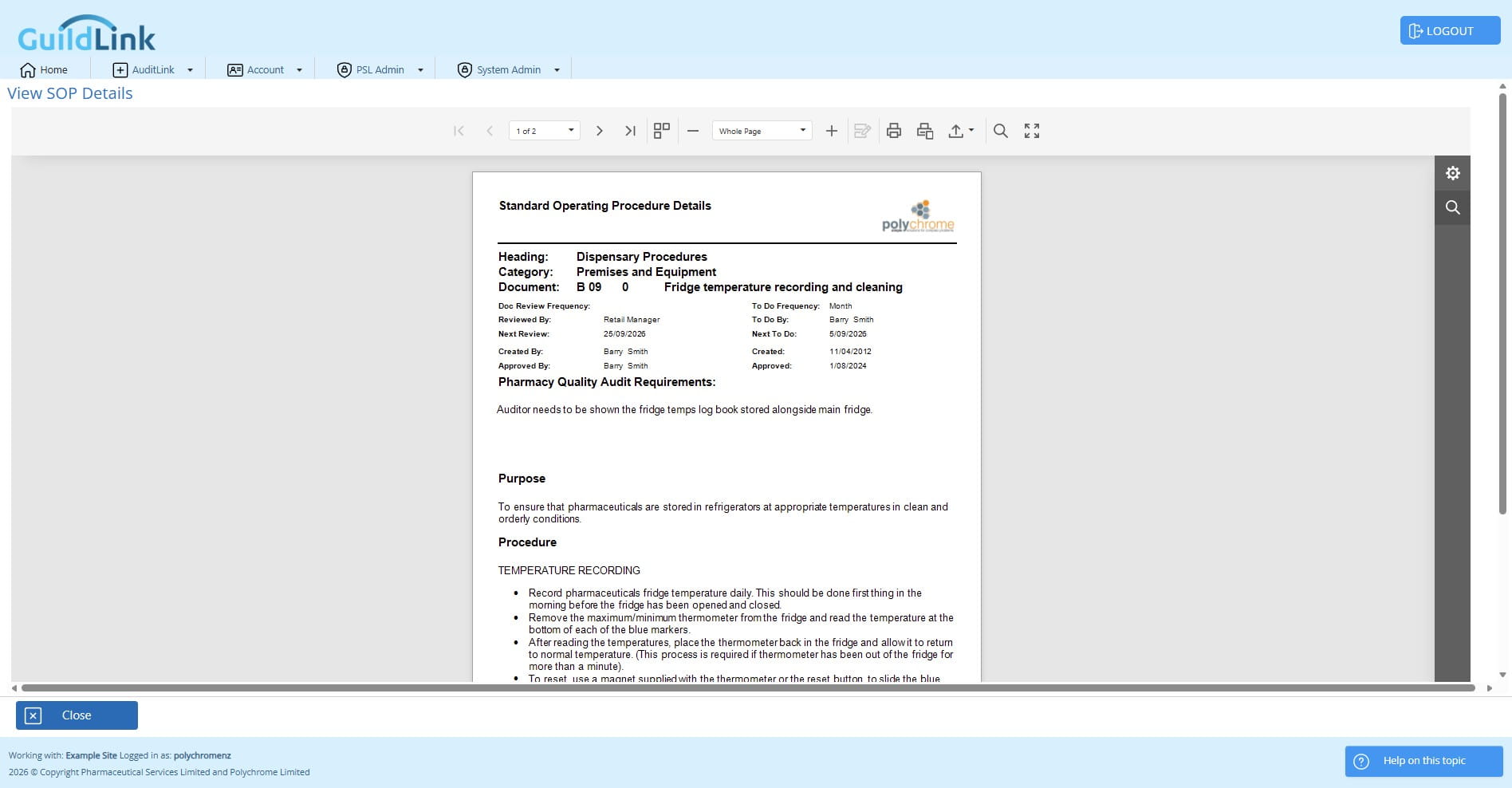Expand the page number dropdown

click(571, 131)
